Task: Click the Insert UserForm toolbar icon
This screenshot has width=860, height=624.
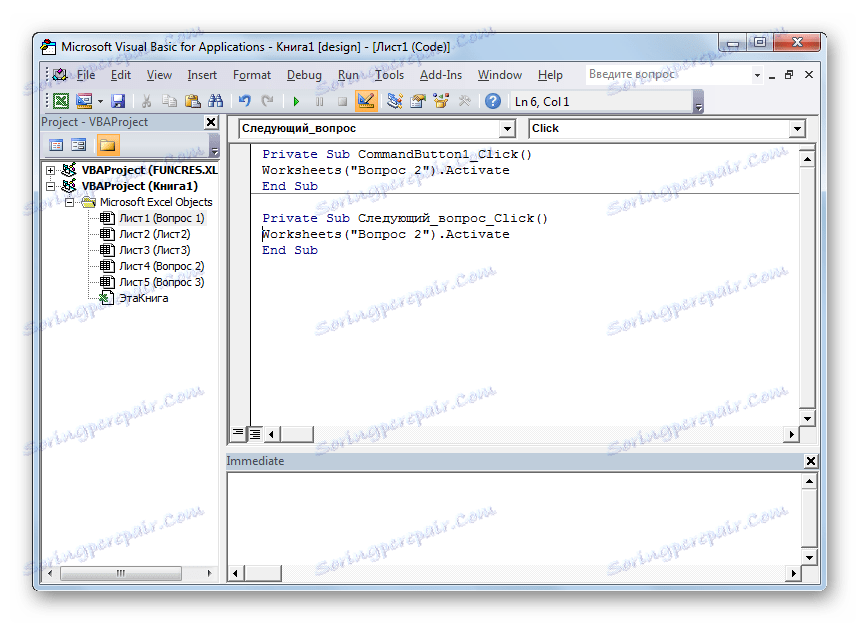Action: [83, 101]
